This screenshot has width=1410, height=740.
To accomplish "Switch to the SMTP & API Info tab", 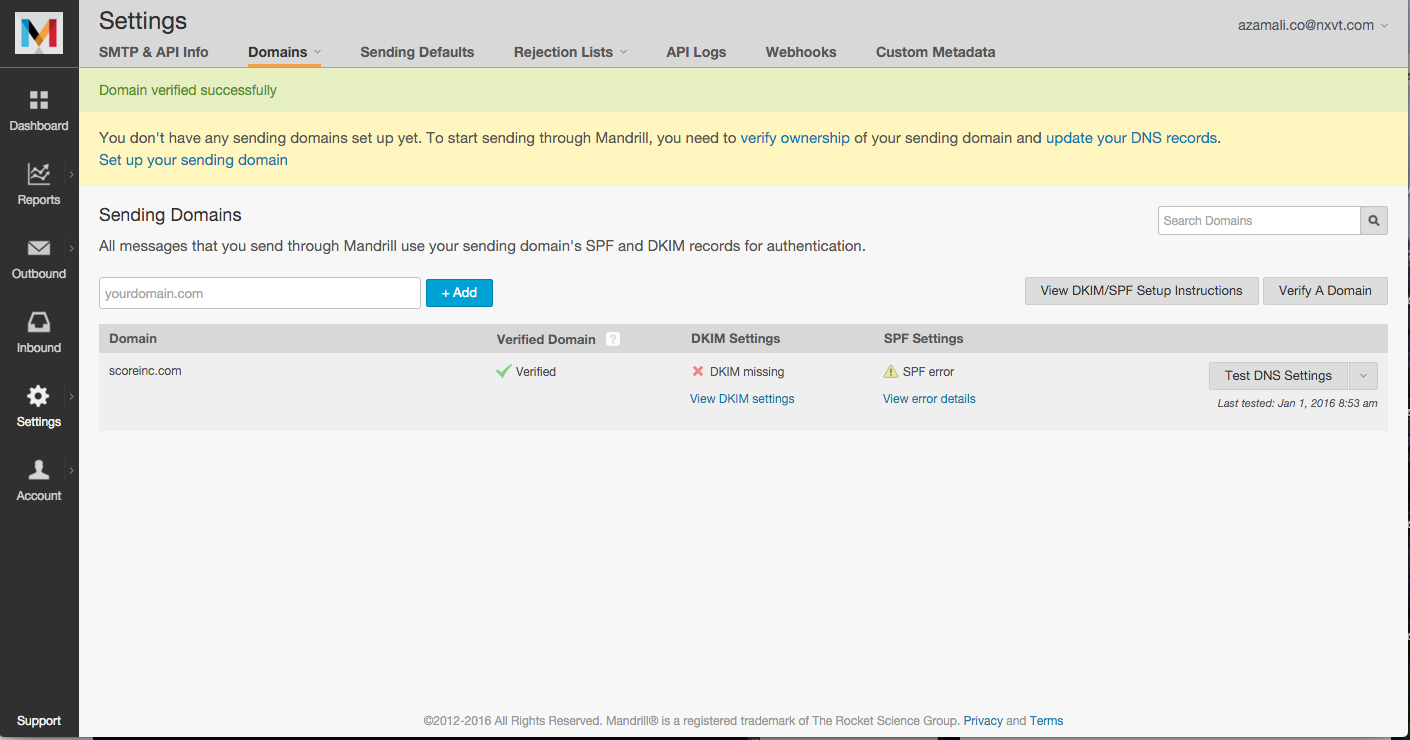I will (154, 52).
